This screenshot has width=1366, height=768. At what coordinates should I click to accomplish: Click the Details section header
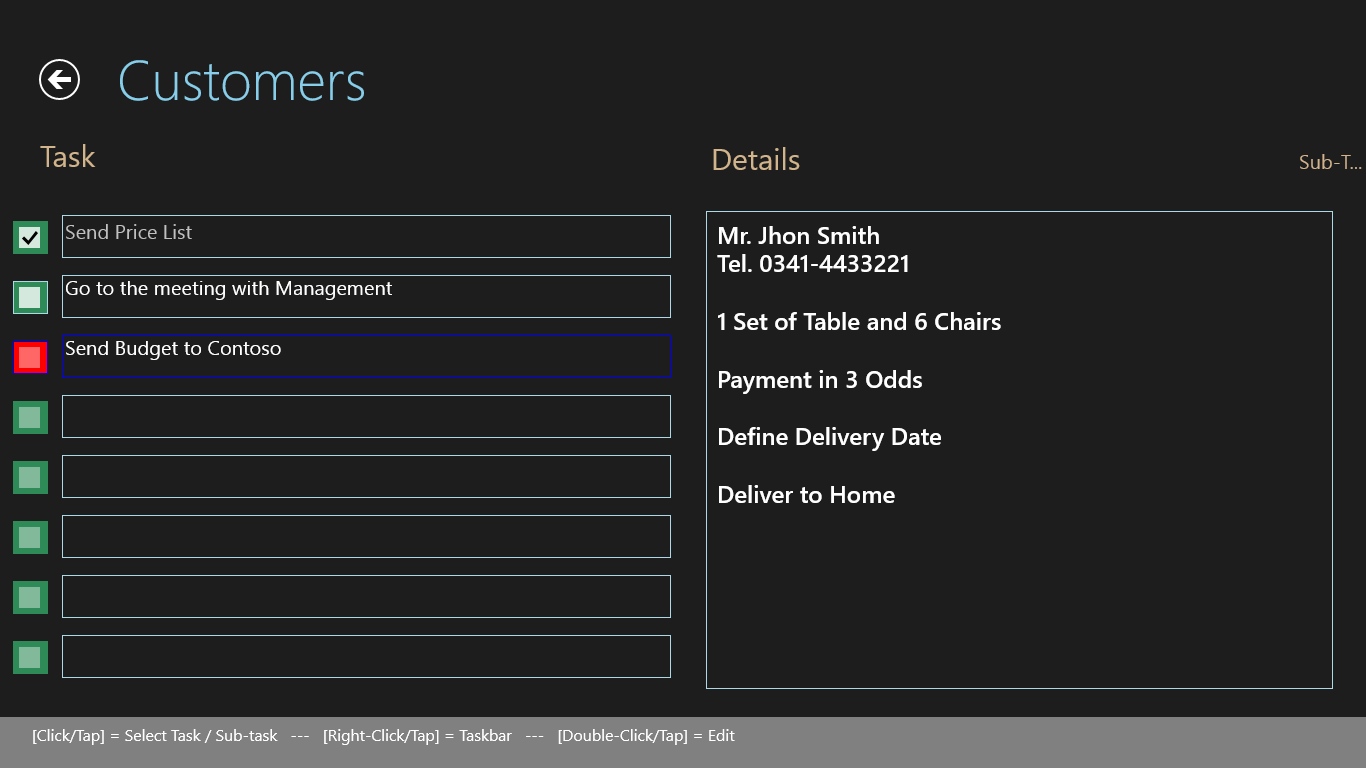755,160
